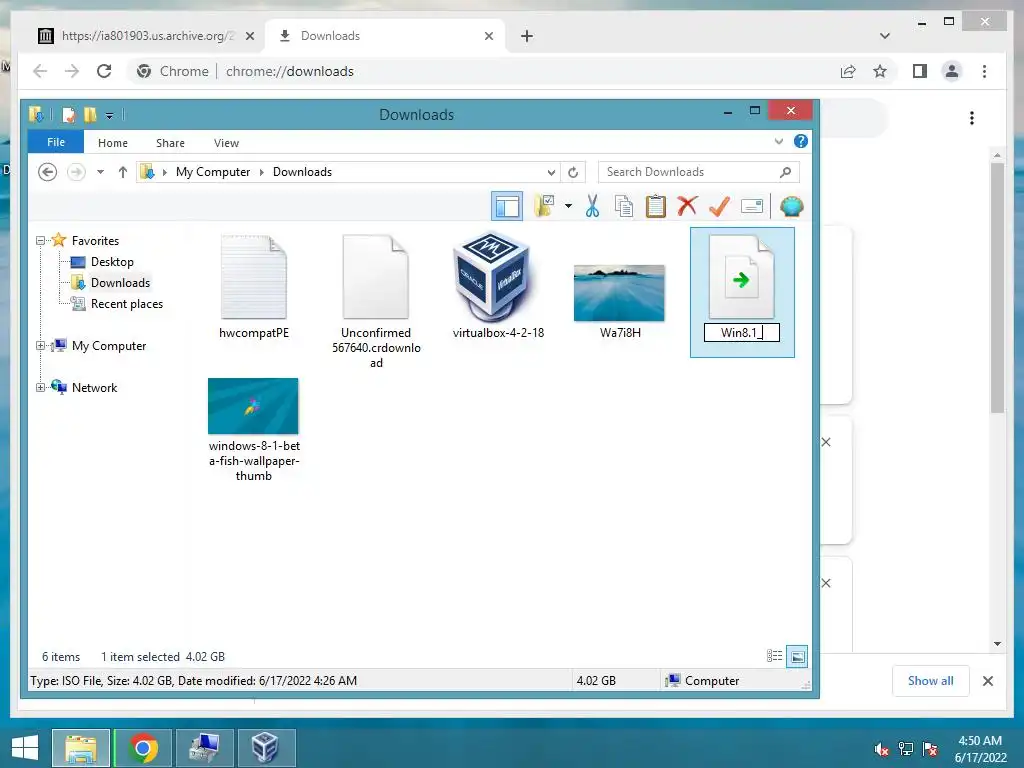Open the Windows Start button
The image size is (1024, 768).
[25, 748]
